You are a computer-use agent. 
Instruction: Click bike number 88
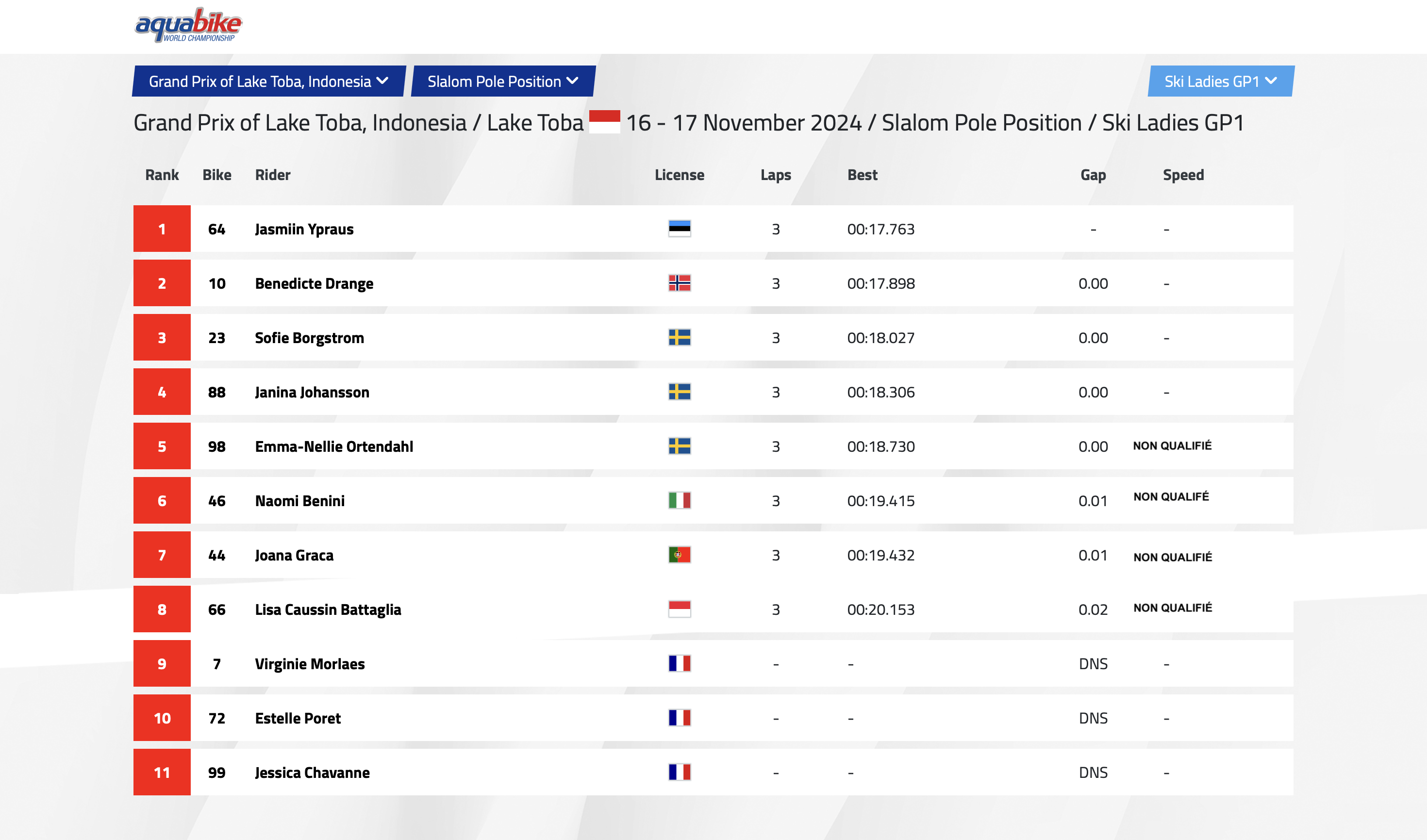[217, 392]
